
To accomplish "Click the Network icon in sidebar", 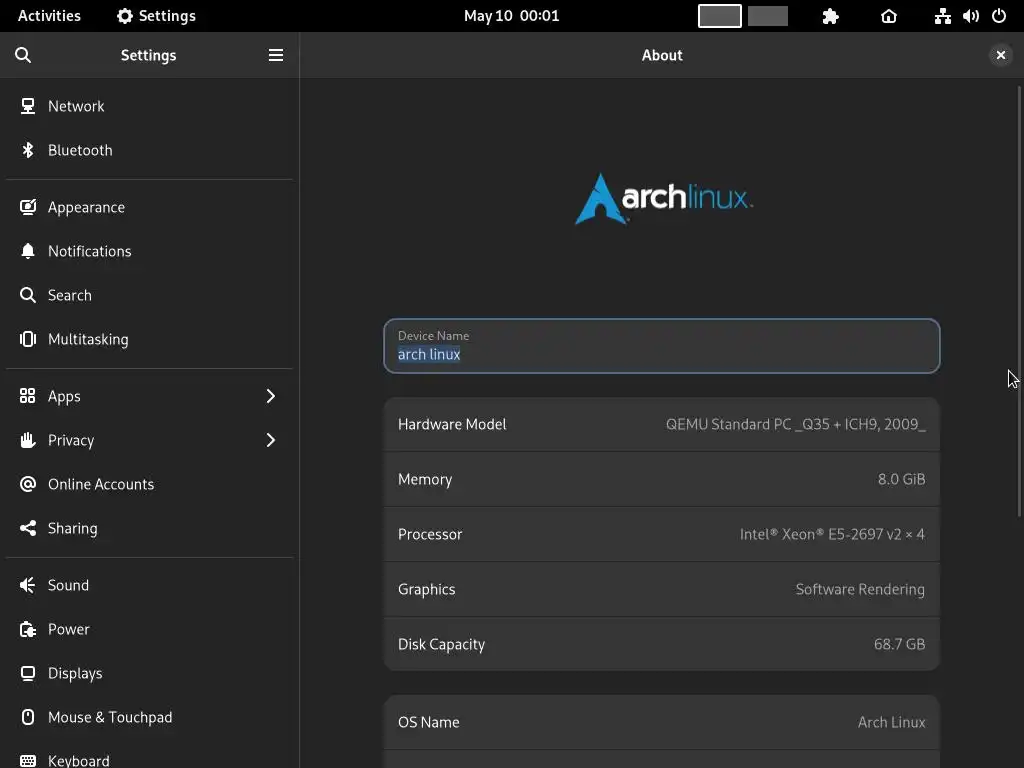I will coord(27,106).
